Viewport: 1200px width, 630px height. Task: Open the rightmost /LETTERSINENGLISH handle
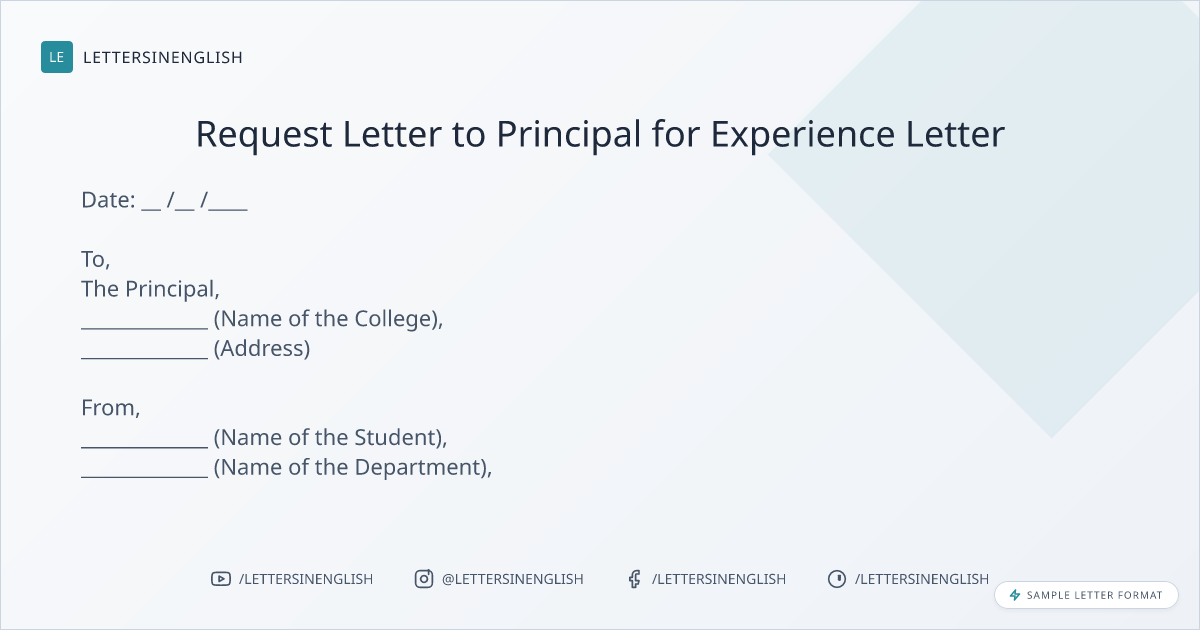pos(921,579)
